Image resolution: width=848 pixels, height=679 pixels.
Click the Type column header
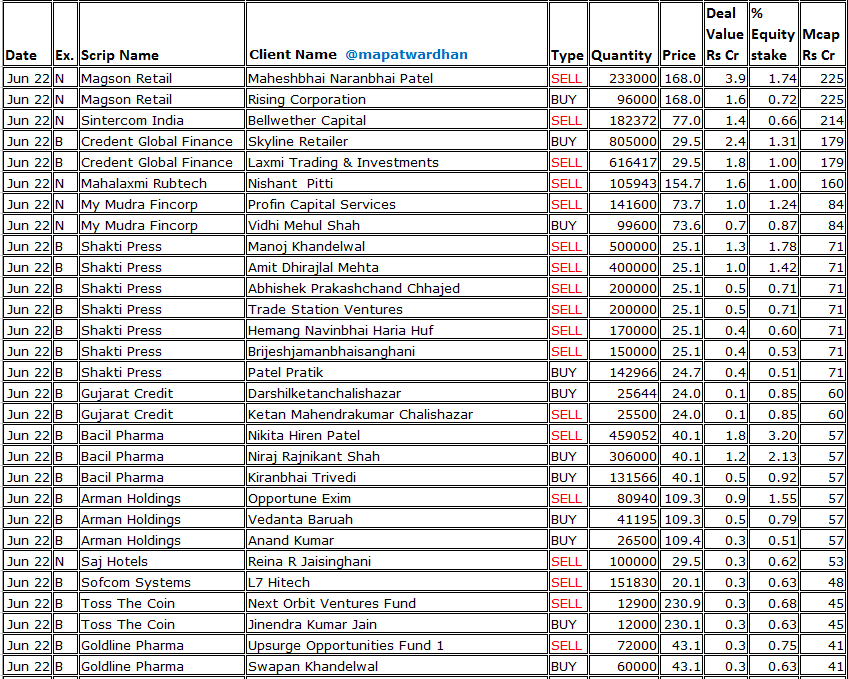coord(568,34)
